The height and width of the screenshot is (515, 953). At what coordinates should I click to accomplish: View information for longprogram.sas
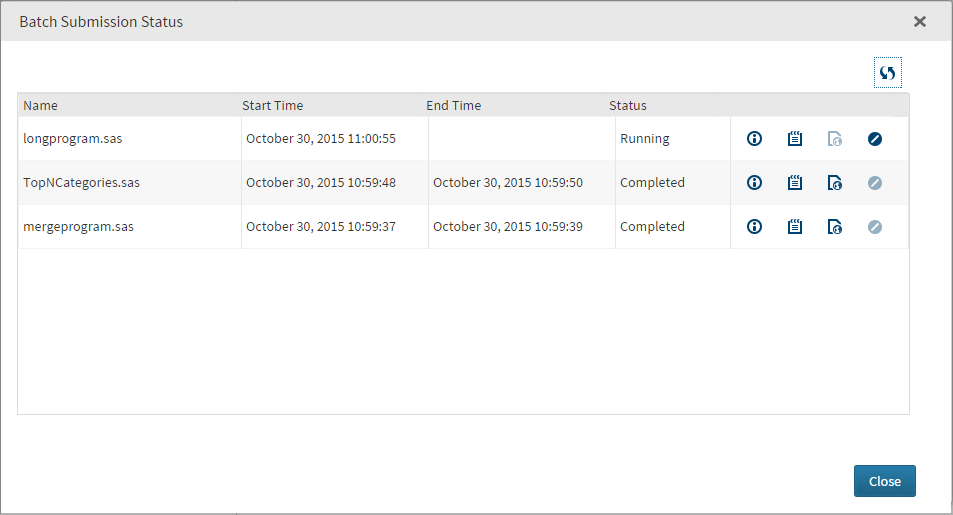(x=755, y=139)
